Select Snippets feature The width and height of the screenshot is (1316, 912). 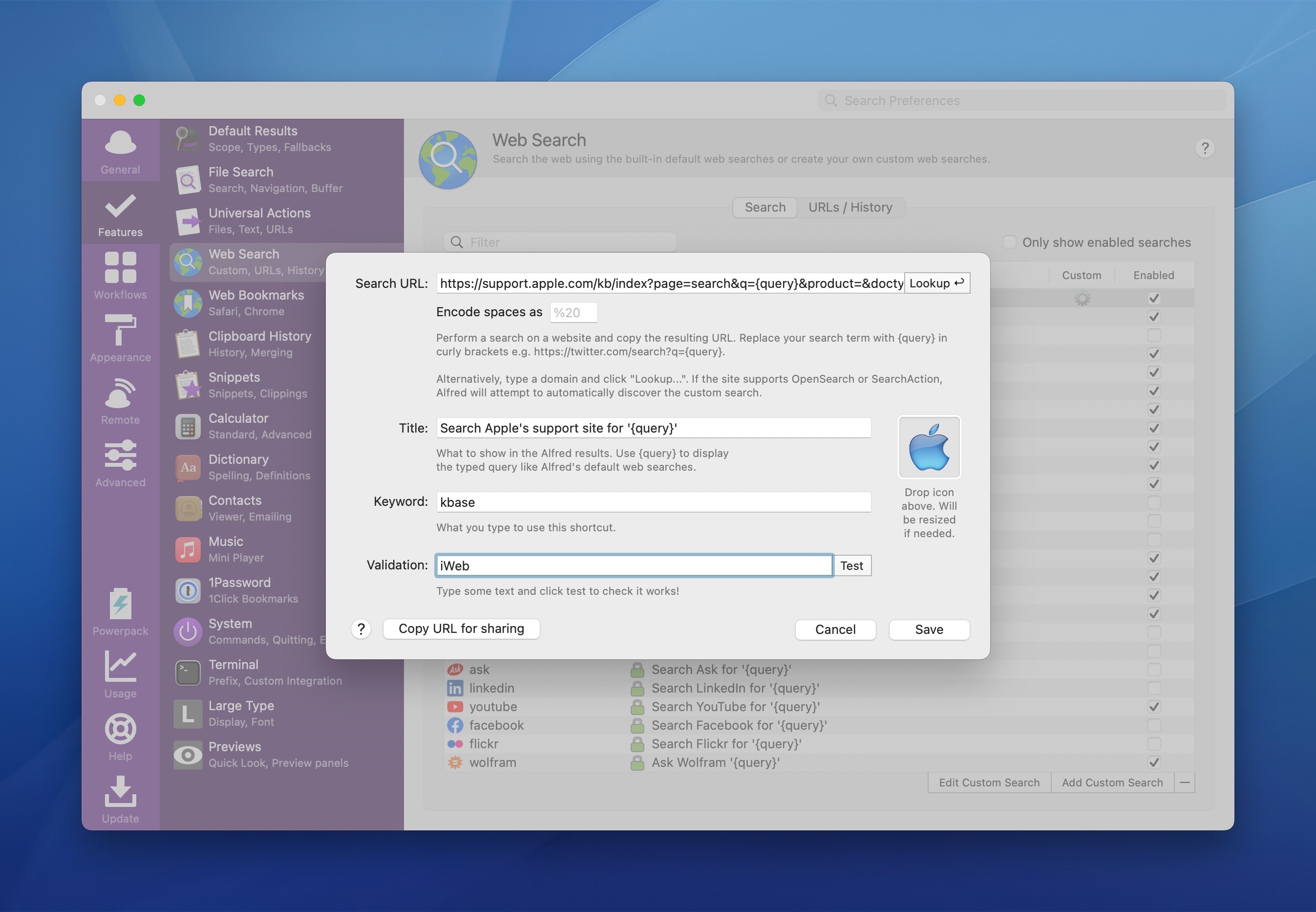click(x=247, y=385)
